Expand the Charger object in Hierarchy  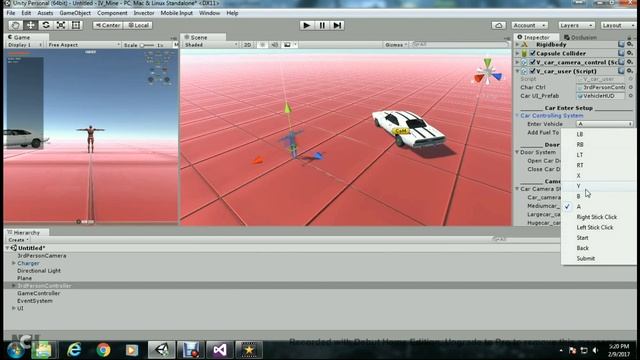[x=13, y=263]
